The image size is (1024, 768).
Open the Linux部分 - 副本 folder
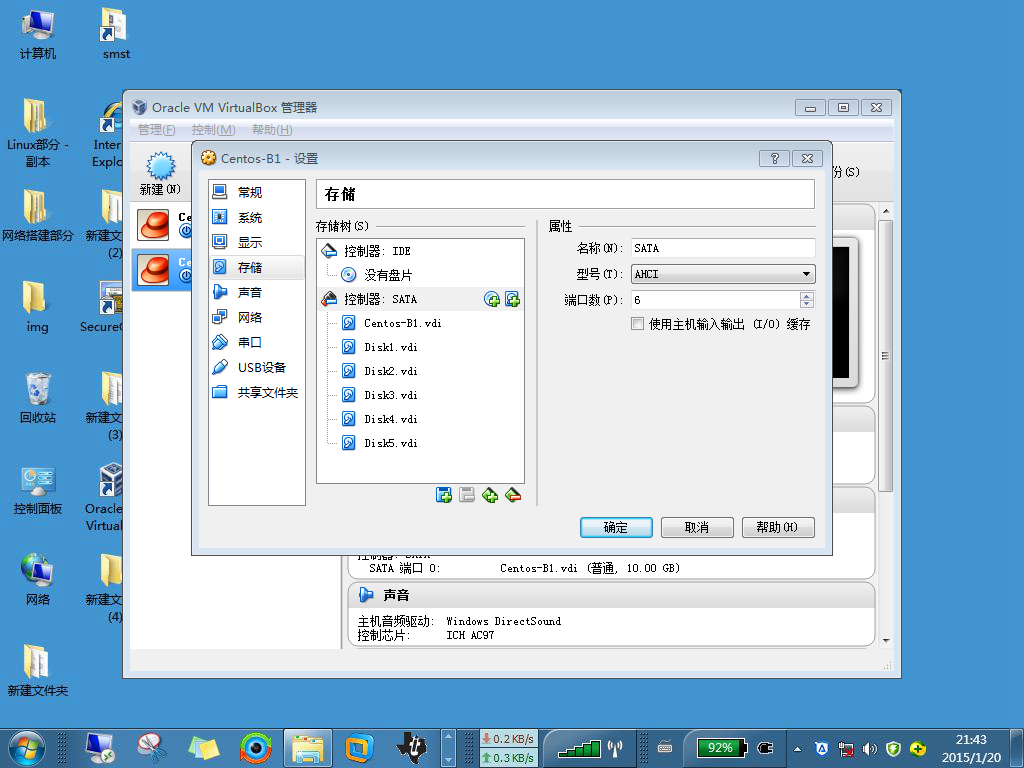pos(37,133)
